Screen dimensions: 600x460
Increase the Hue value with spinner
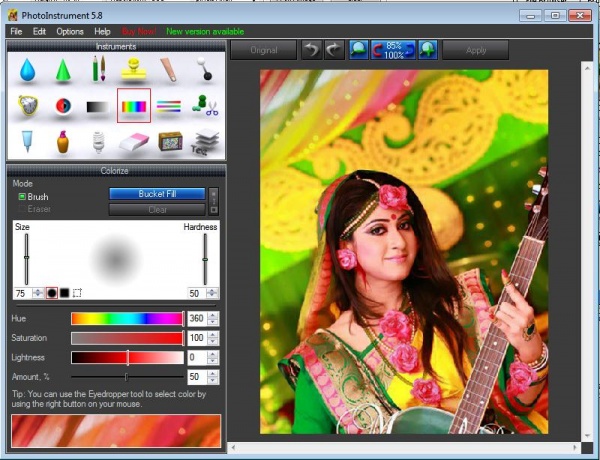(212, 315)
